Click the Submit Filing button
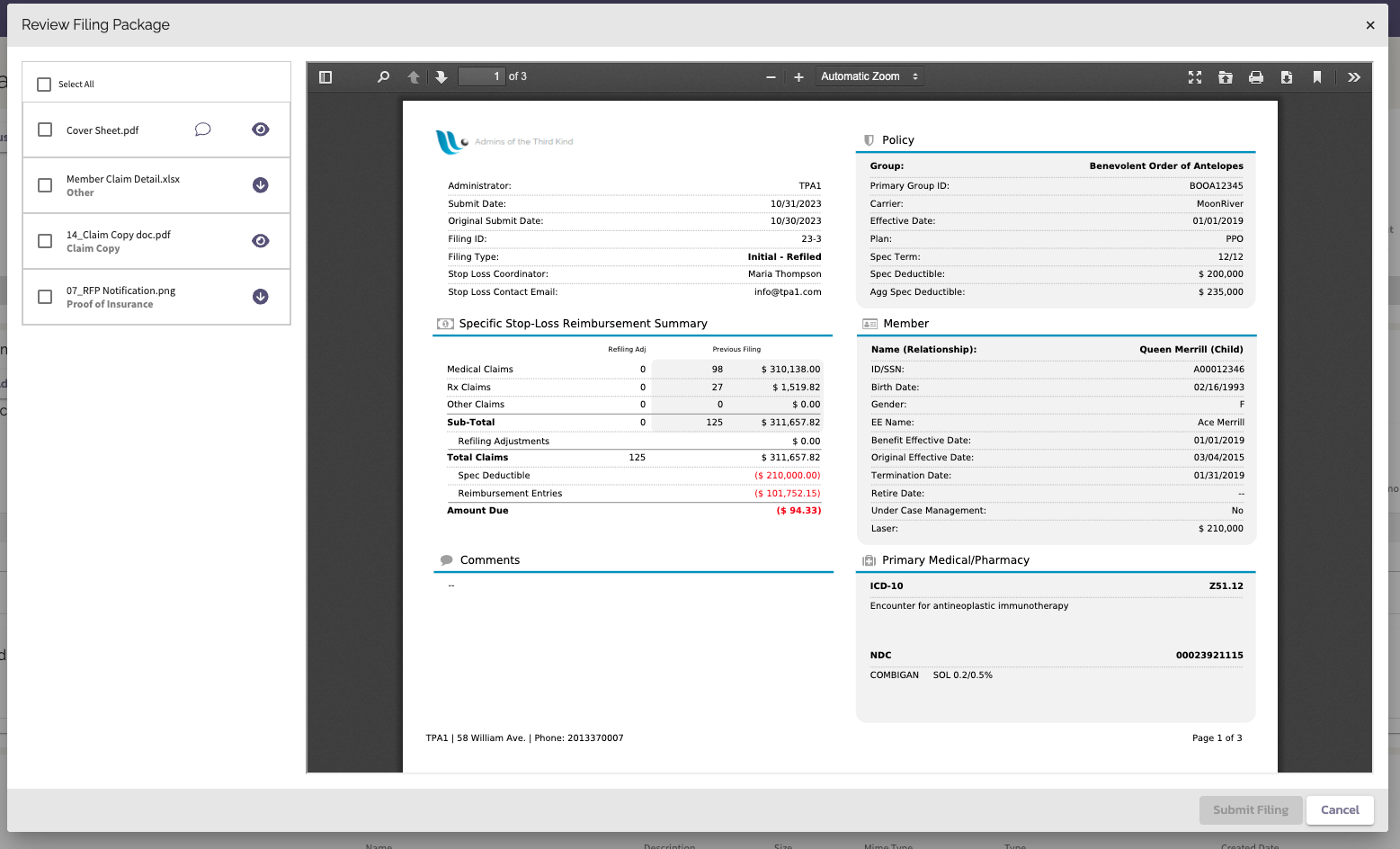 point(1250,809)
